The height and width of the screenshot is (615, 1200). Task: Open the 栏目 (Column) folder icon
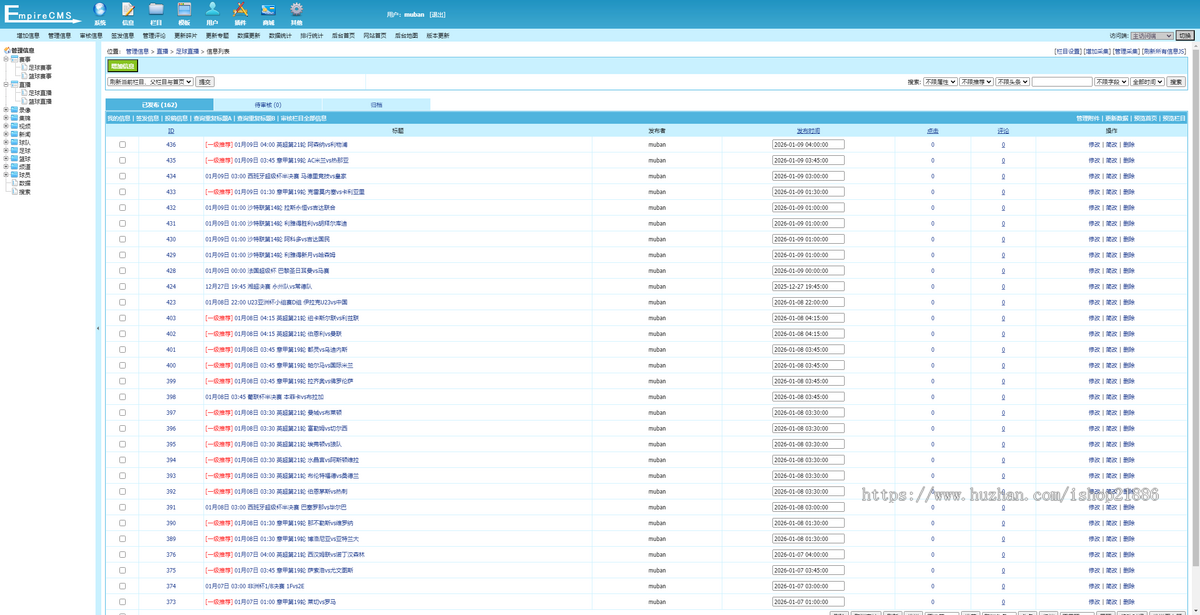[155, 10]
